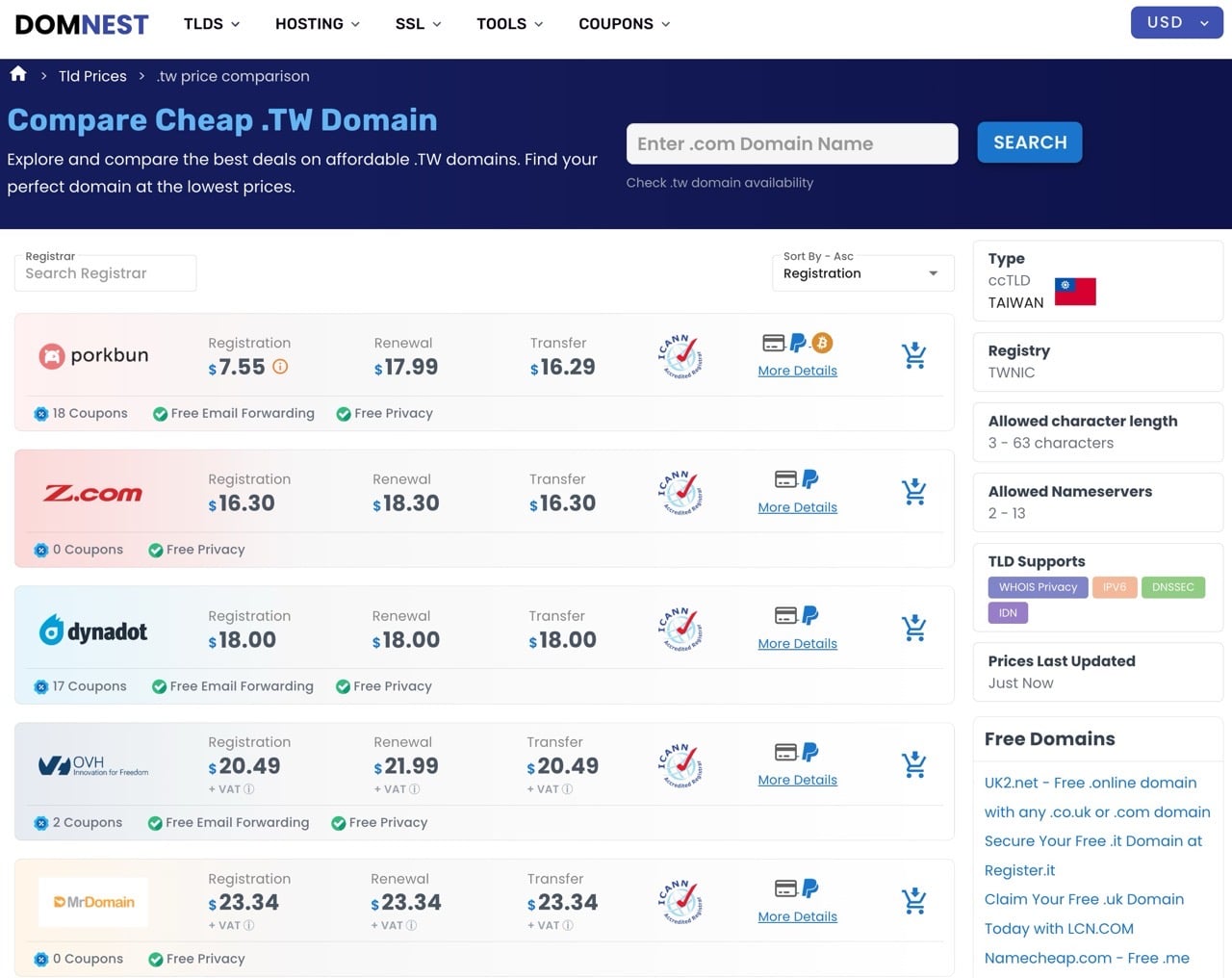Add Dynadot offer to cart
1232x978 pixels.
[913, 629]
